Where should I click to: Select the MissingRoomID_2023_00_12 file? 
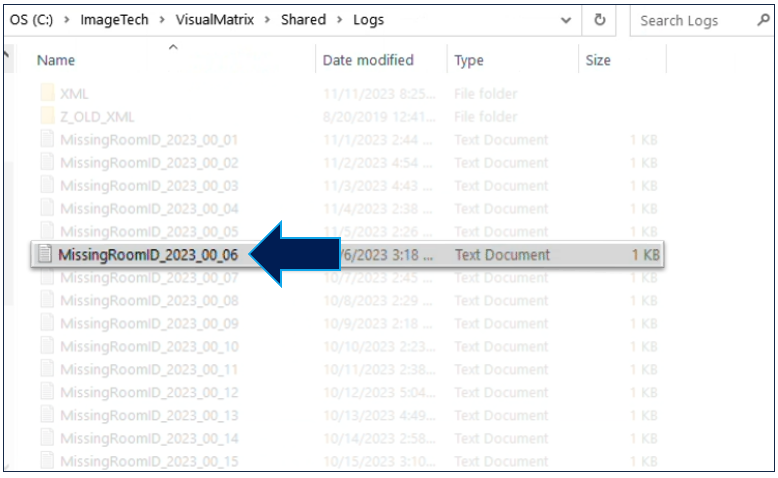click(x=149, y=393)
